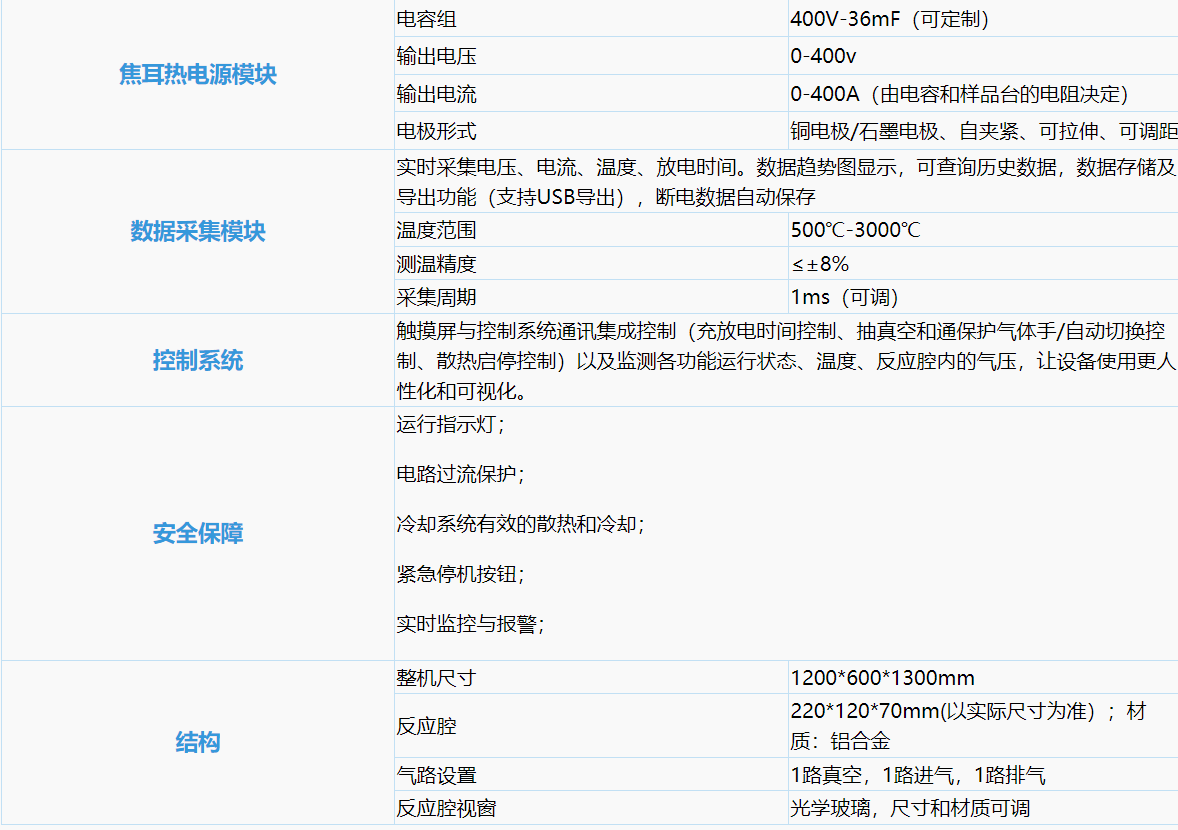Select the 0-400v output voltage value

(x=823, y=57)
